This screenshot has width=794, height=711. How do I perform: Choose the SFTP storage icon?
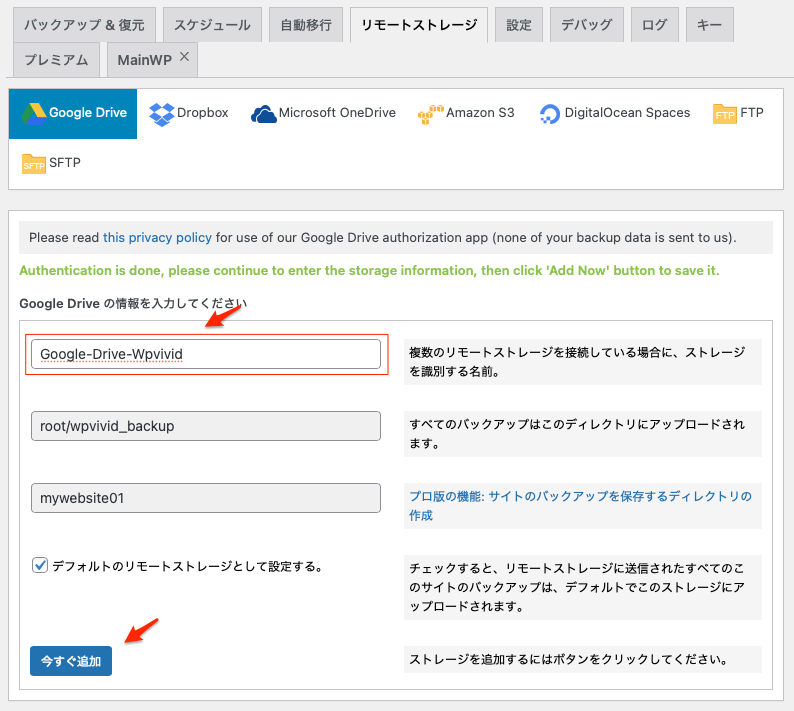coord(34,163)
